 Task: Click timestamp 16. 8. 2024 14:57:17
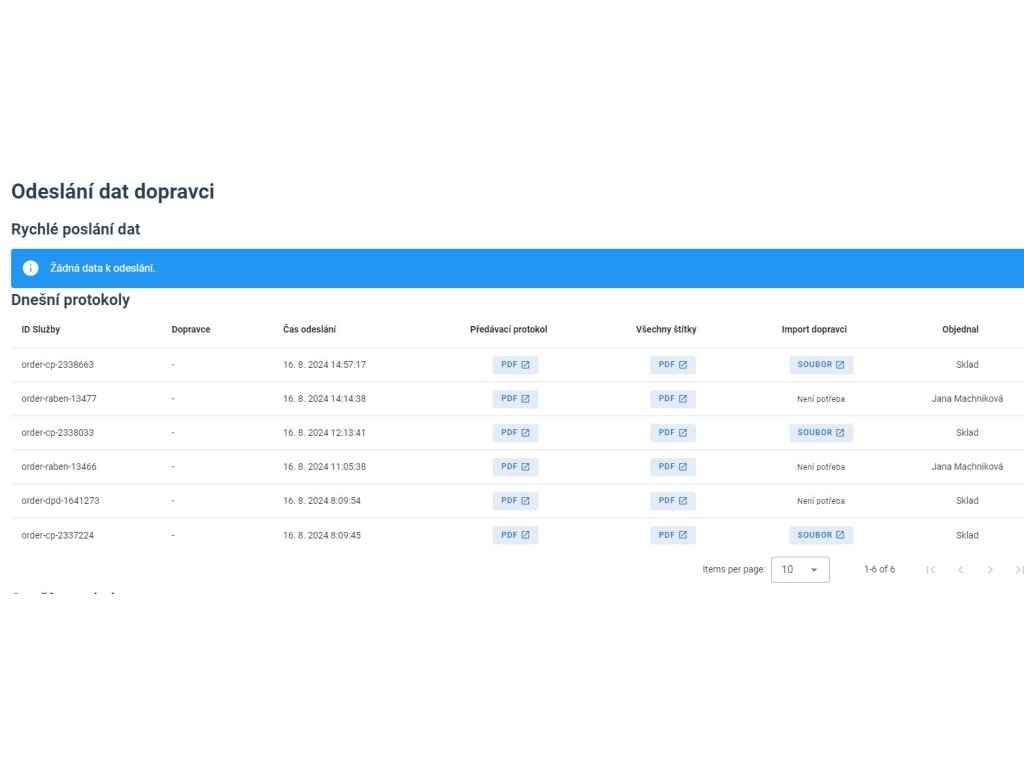point(325,364)
